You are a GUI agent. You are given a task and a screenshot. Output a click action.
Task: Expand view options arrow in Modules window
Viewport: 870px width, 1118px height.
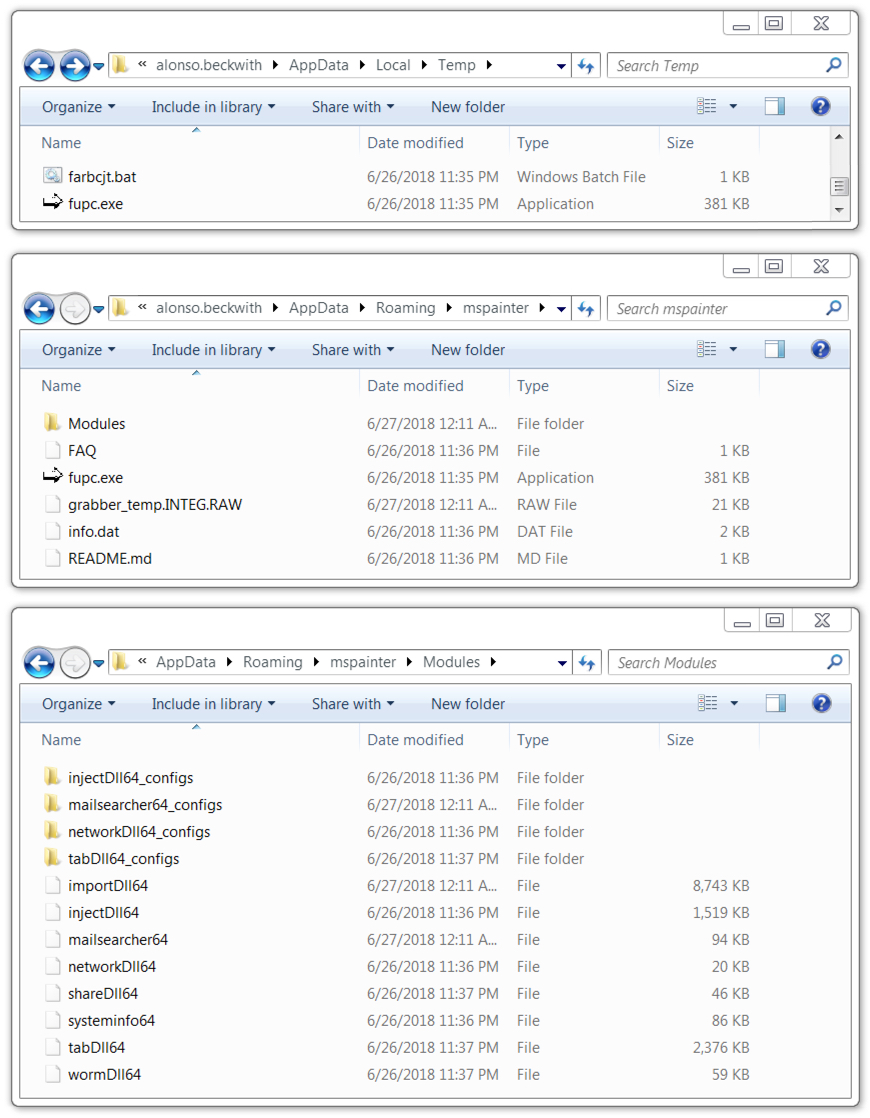(734, 704)
